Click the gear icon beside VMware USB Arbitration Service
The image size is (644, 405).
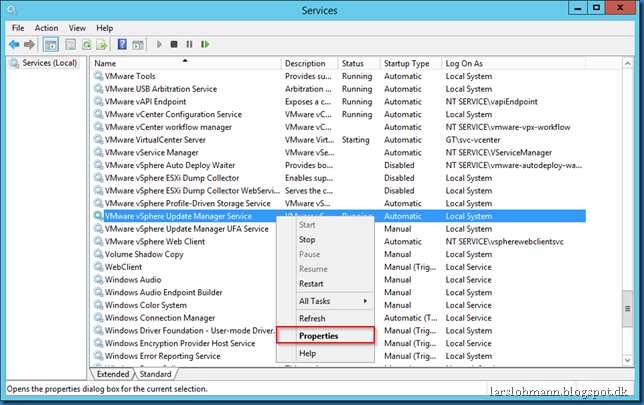click(98, 89)
